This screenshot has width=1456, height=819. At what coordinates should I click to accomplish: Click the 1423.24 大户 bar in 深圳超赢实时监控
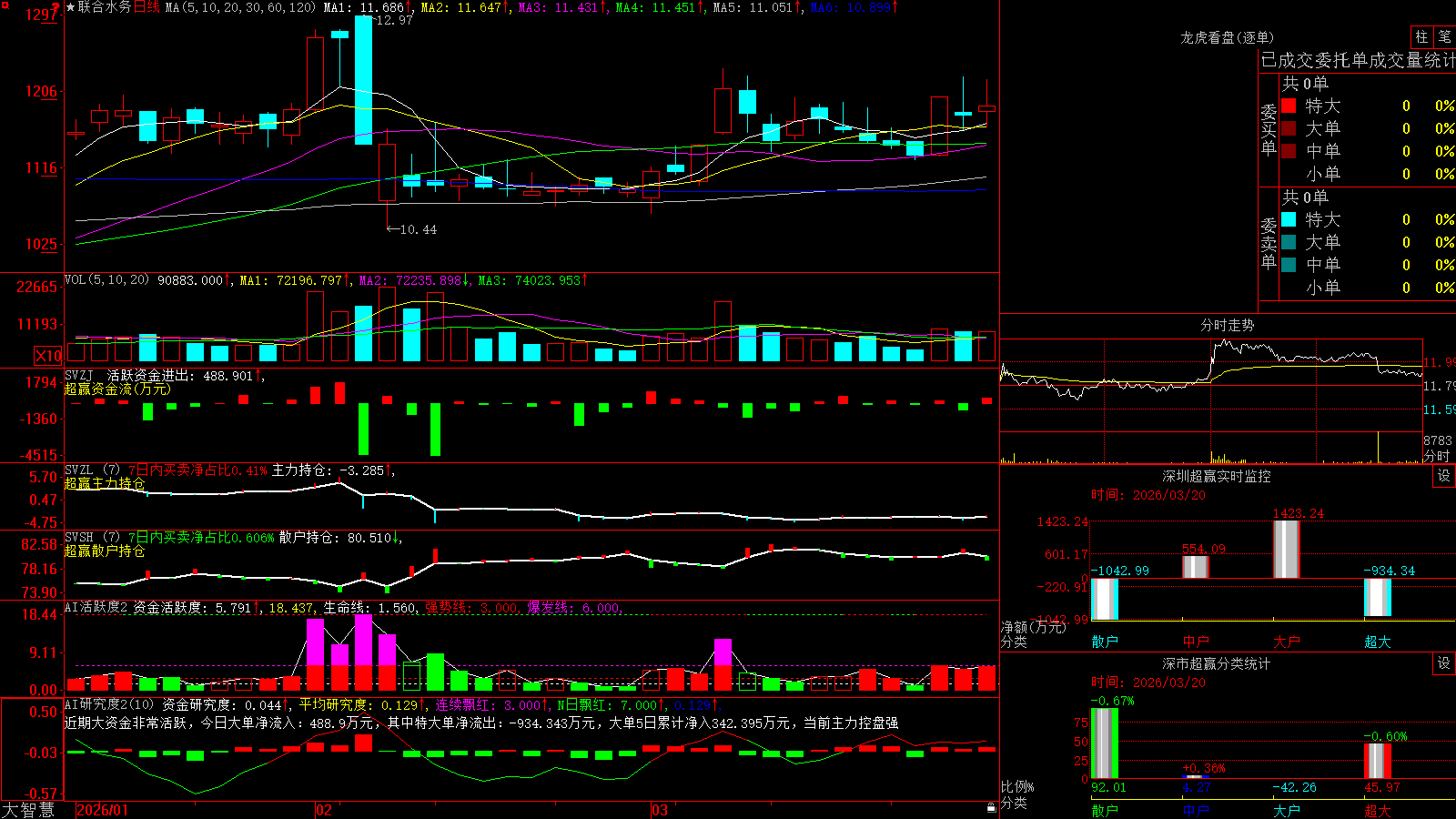pyautogui.click(x=1287, y=549)
